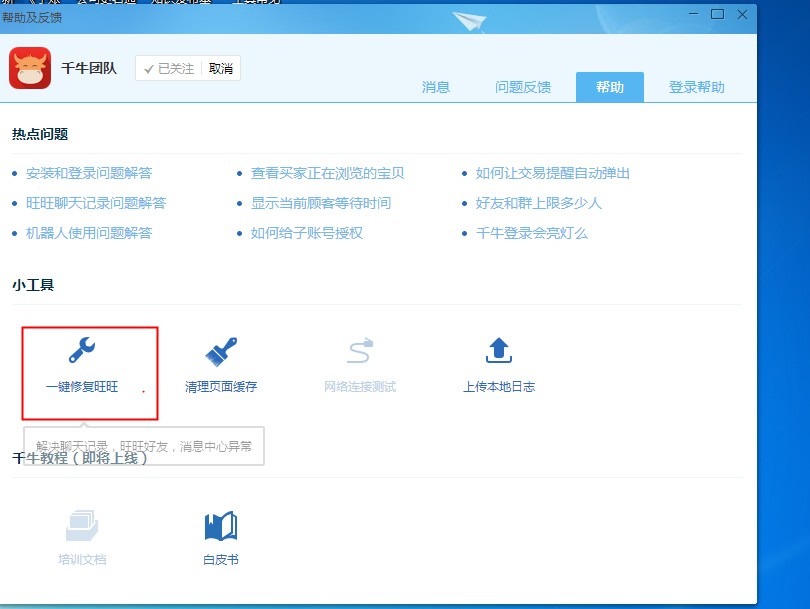The height and width of the screenshot is (609, 810).
Task: Open the 查看买家正在浏览的宝贝 link
Action: pyautogui.click(x=328, y=173)
